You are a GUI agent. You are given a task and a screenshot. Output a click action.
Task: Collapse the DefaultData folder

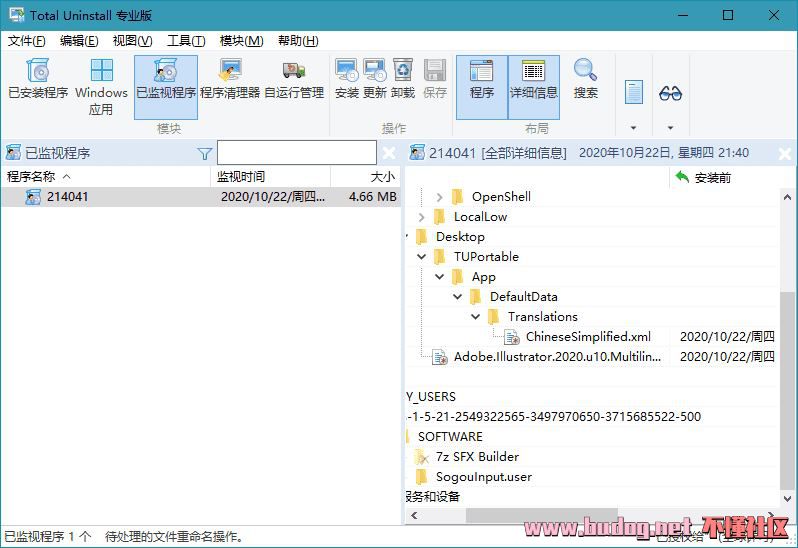pos(458,297)
